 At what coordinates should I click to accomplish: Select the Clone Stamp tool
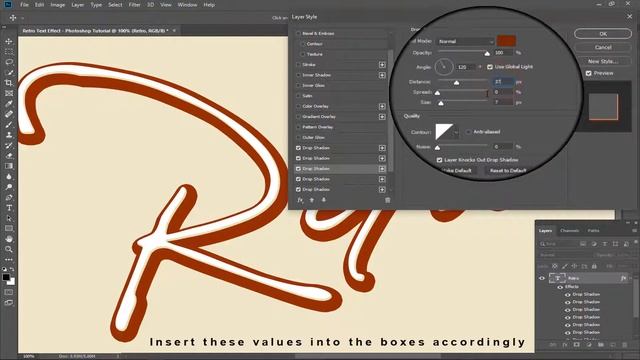tap(9, 135)
